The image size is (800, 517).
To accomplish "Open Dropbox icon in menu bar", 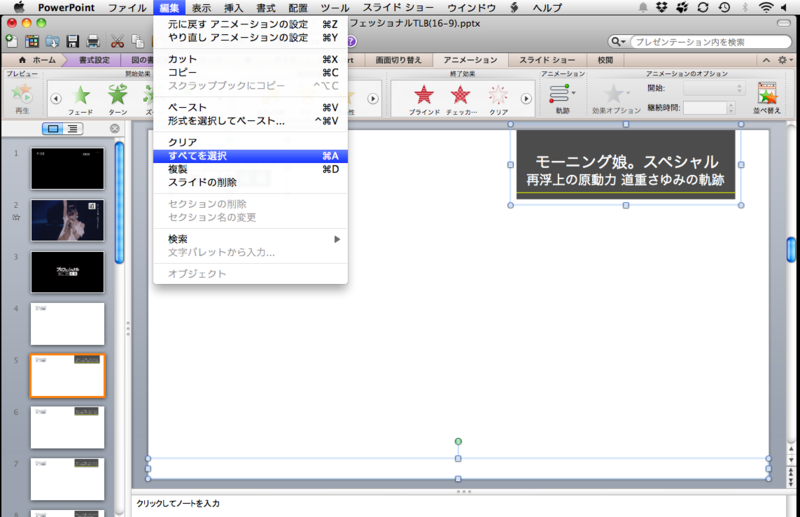I will pos(662,7).
